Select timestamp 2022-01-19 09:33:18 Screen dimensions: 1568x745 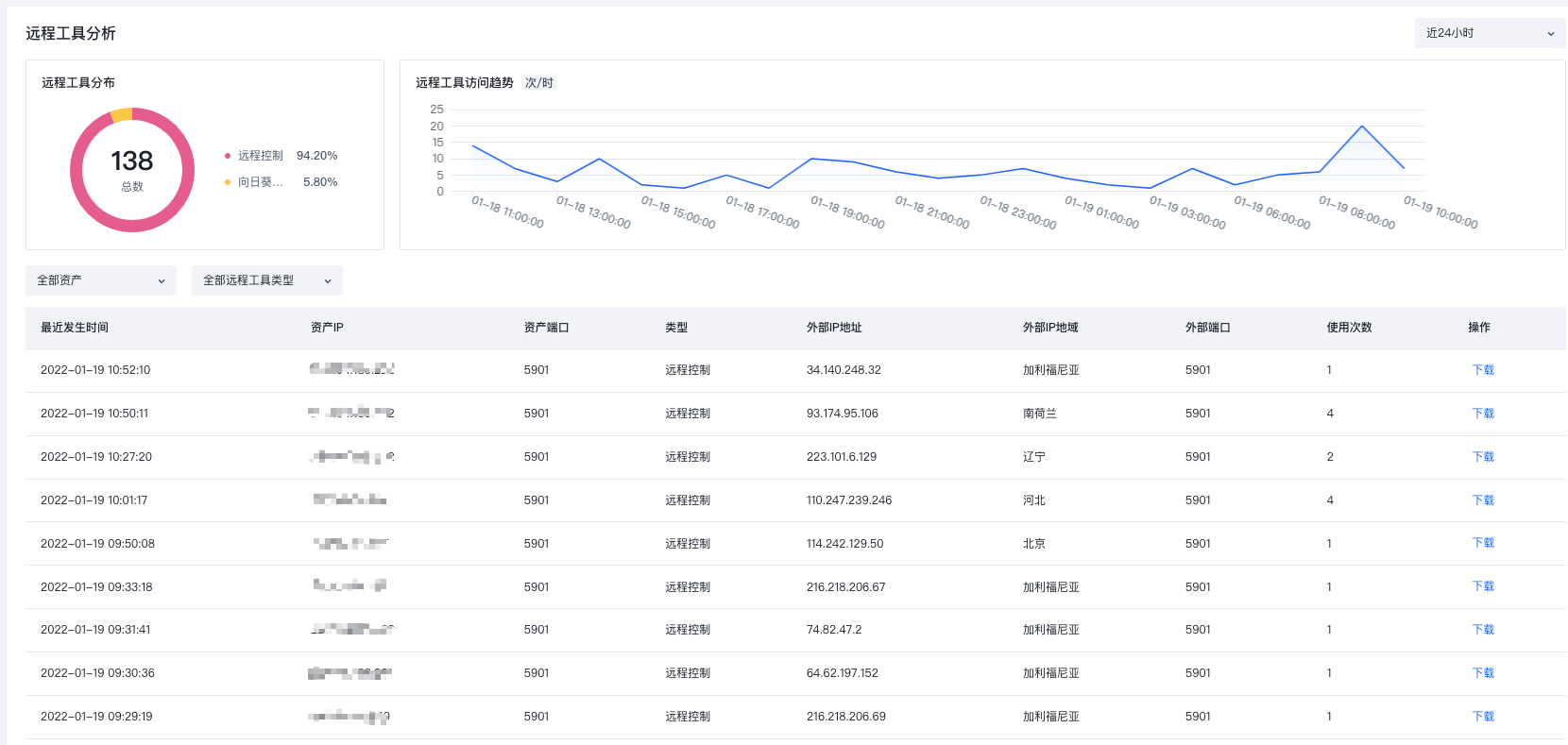[96, 587]
